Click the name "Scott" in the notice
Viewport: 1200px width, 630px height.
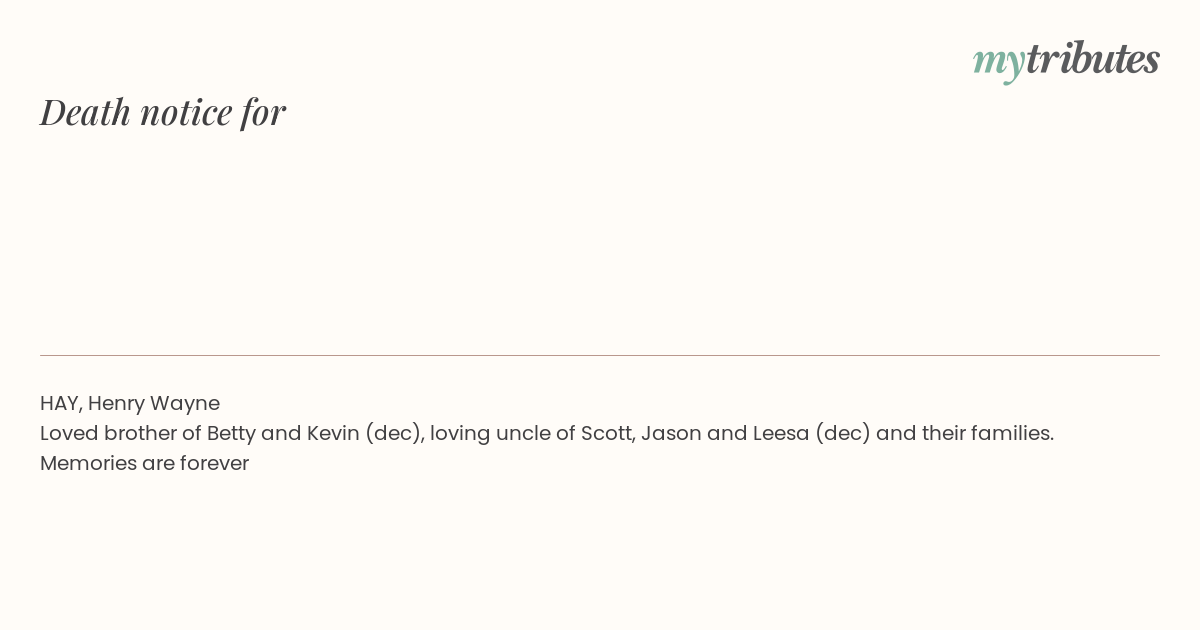[x=607, y=433]
